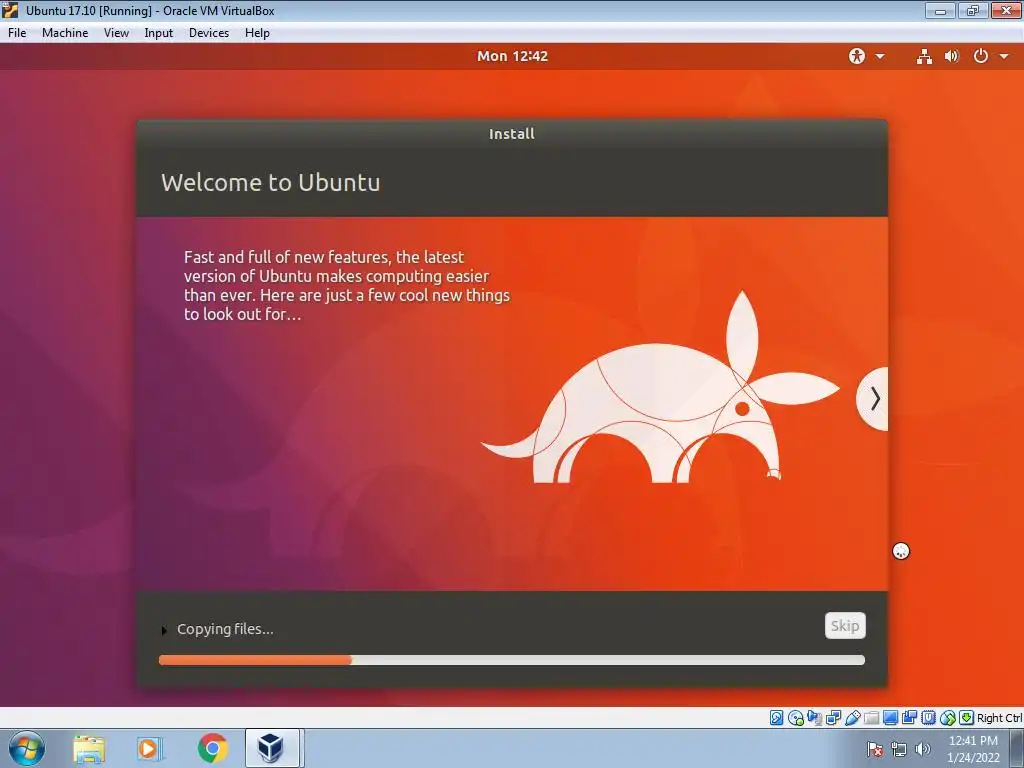This screenshot has width=1024, height=768.
Task: Click the Welcome to Ubuntu heading
Action: pos(270,182)
